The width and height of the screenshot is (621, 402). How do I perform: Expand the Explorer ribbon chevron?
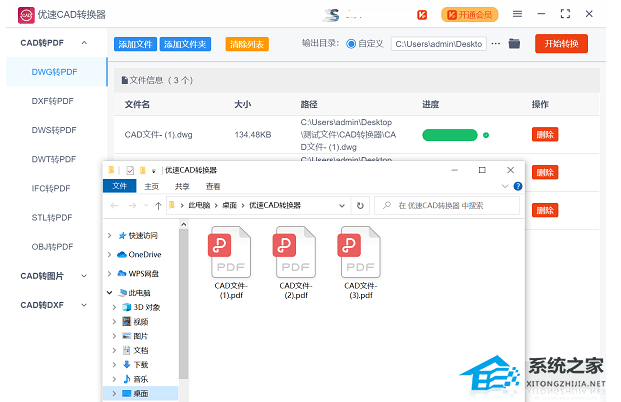505,186
